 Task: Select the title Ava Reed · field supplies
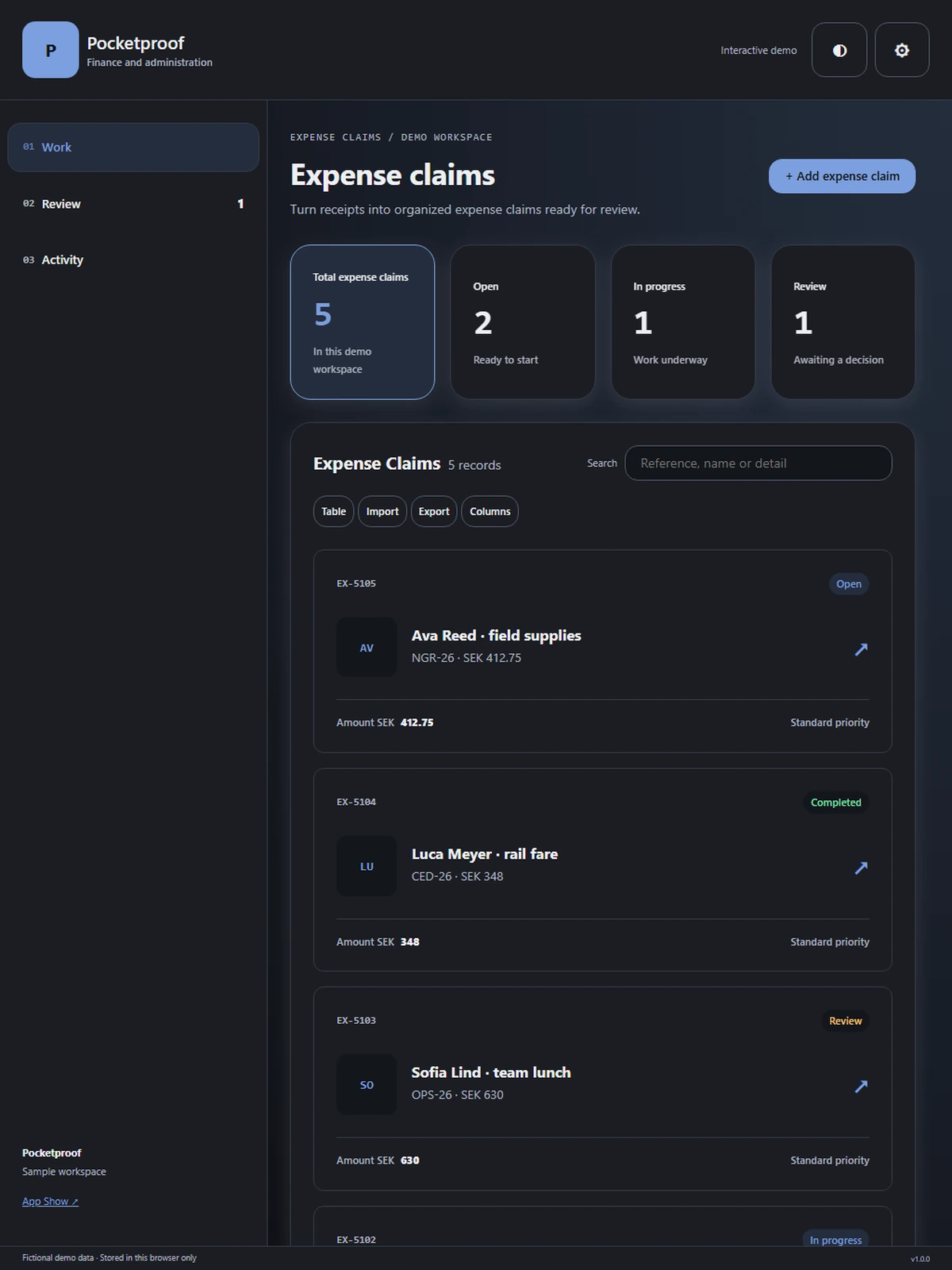point(496,635)
